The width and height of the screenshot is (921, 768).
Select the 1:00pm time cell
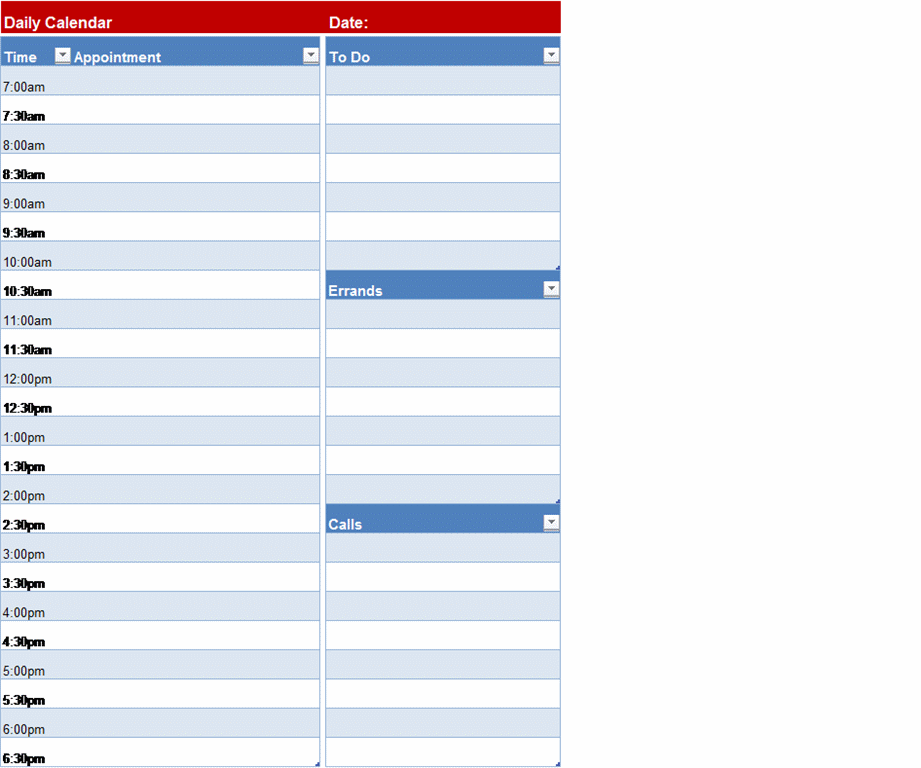click(36, 431)
